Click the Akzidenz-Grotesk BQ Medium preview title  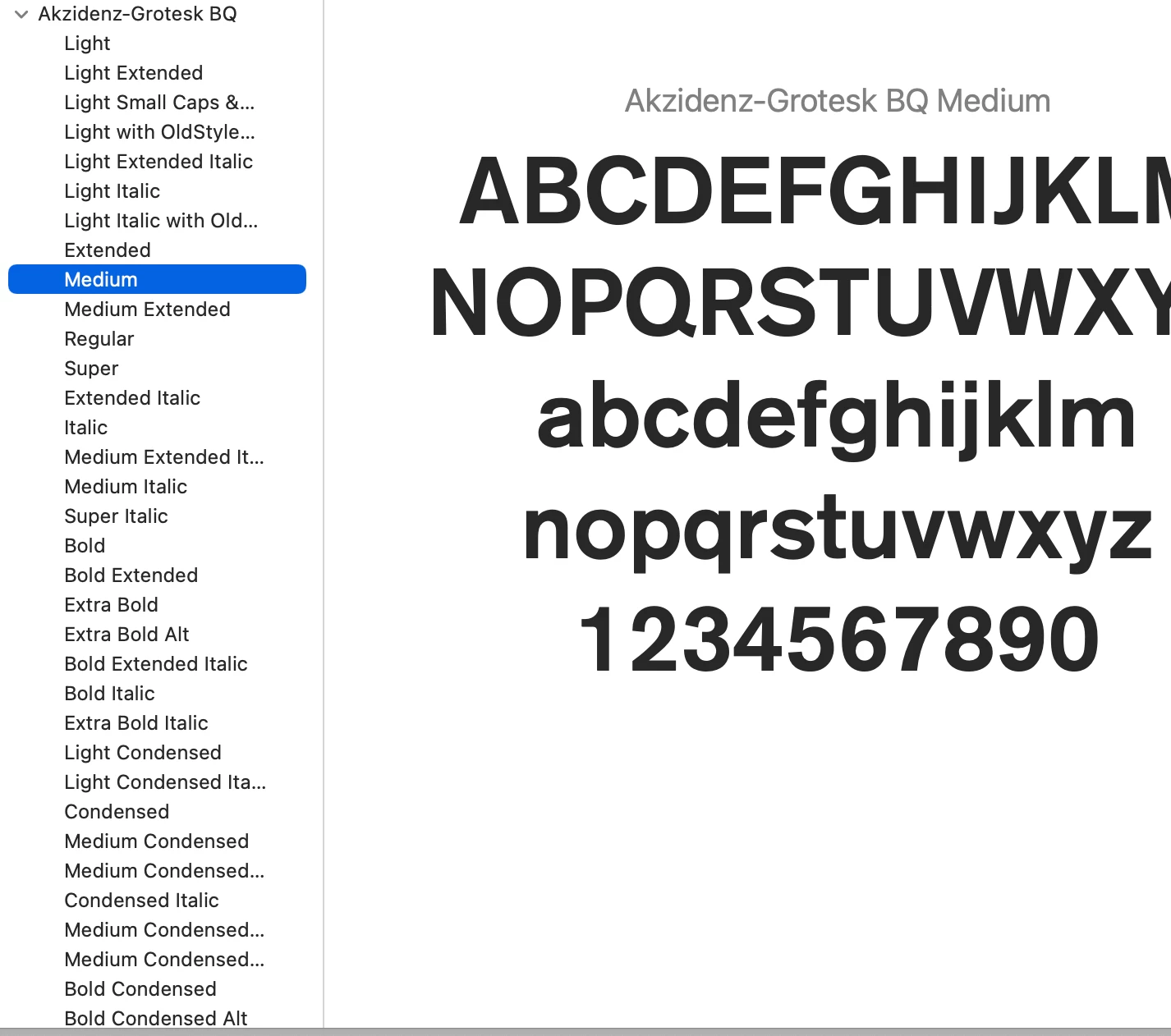pos(838,101)
